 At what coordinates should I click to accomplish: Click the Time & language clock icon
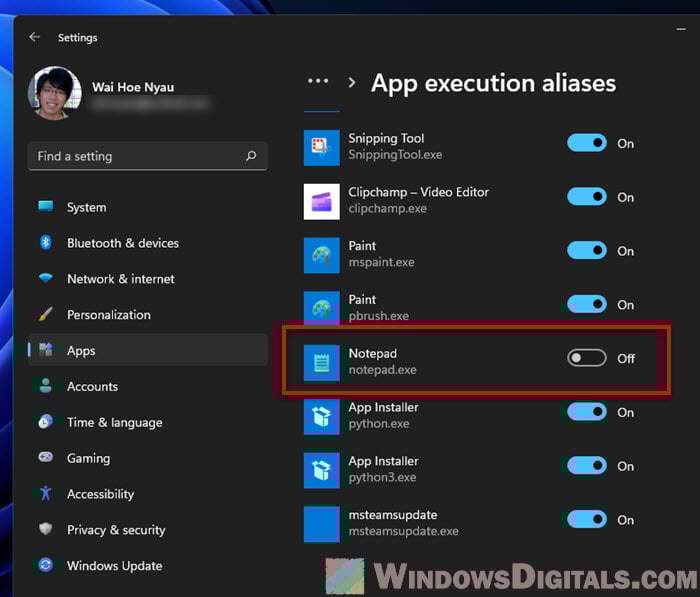(46, 422)
